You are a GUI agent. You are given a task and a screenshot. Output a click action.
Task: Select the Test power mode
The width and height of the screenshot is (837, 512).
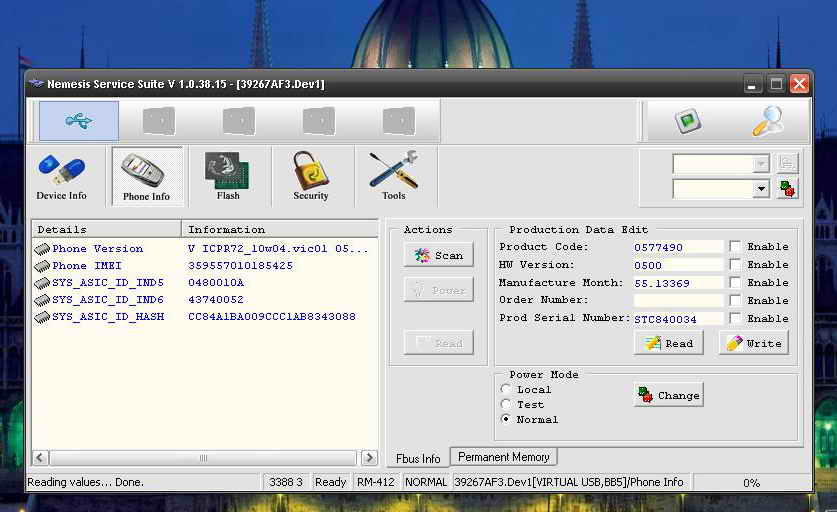[x=506, y=404]
